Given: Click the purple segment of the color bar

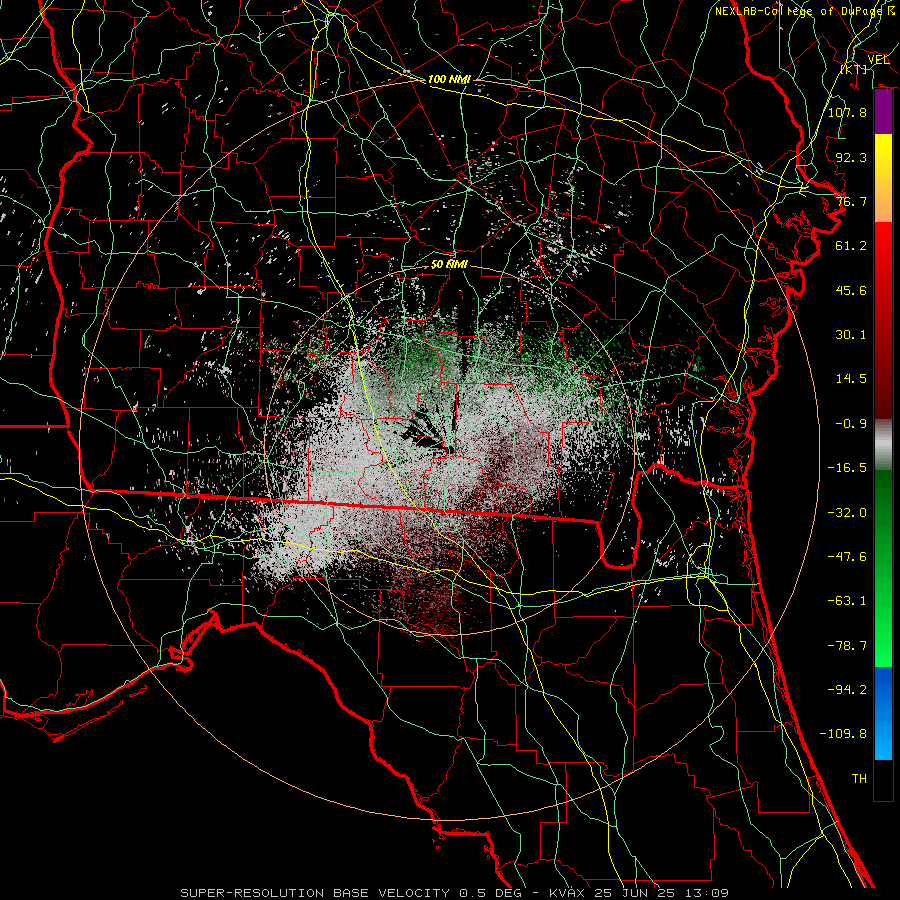Looking at the screenshot, I should click(x=883, y=112).
